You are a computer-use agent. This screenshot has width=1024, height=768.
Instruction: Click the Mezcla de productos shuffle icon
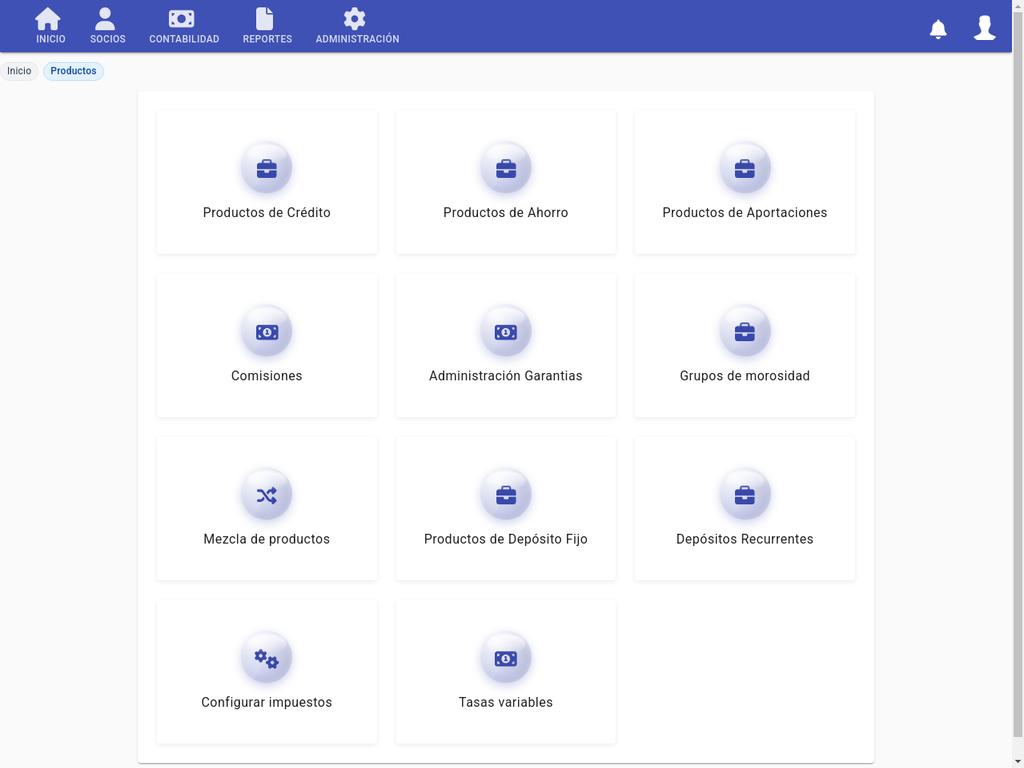point(266,495)
